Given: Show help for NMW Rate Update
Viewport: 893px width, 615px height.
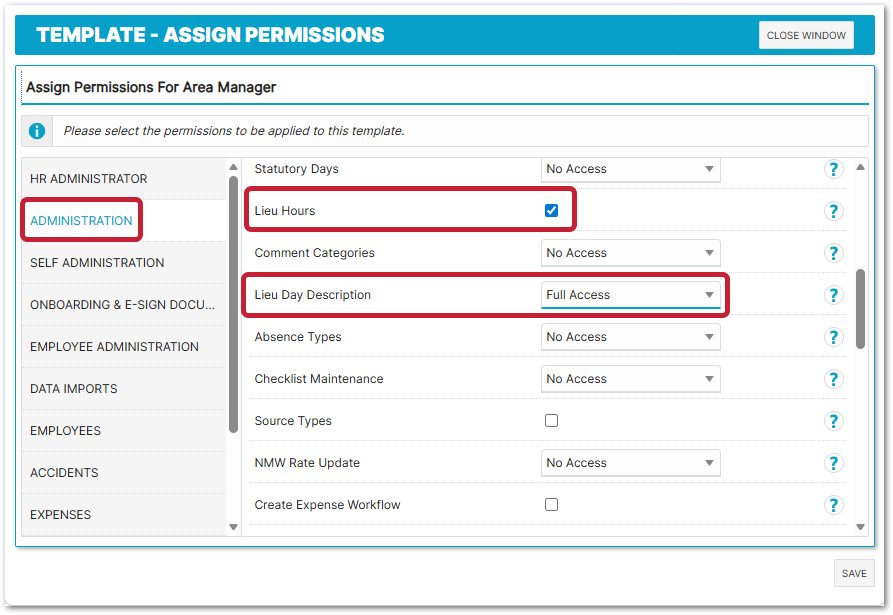Looking at the screenshot, I should click(833, 463).
